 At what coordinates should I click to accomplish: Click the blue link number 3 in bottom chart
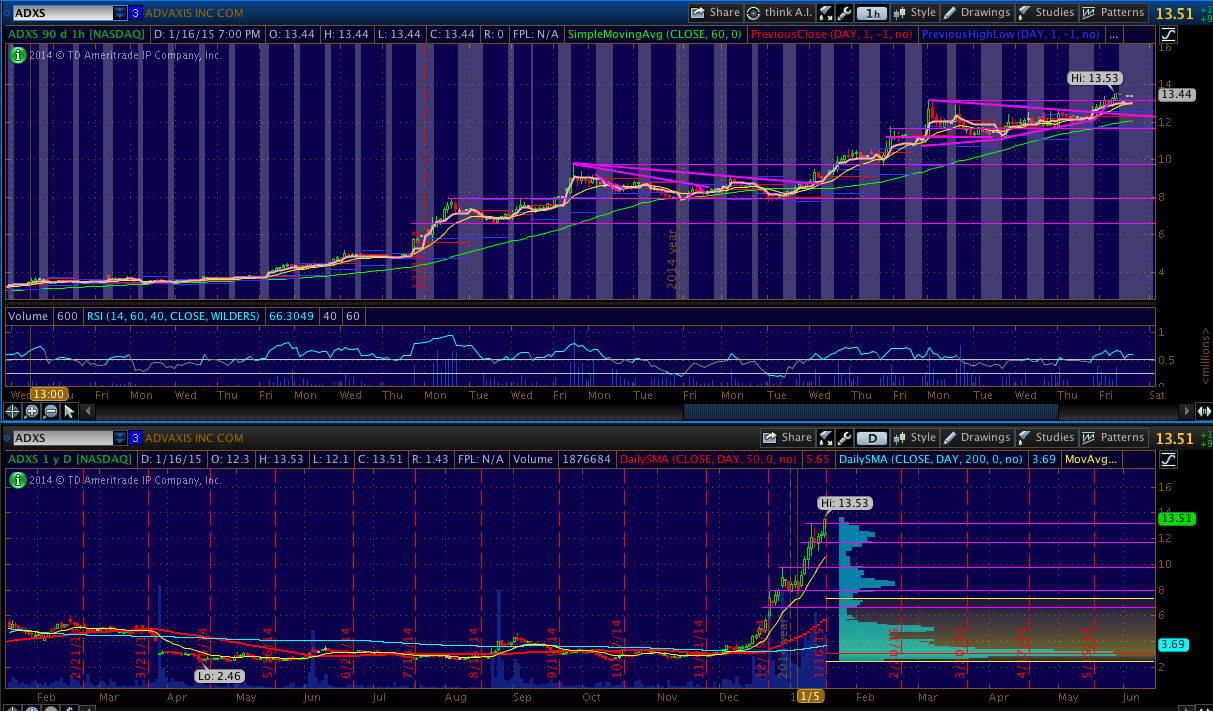coord(135,438)
